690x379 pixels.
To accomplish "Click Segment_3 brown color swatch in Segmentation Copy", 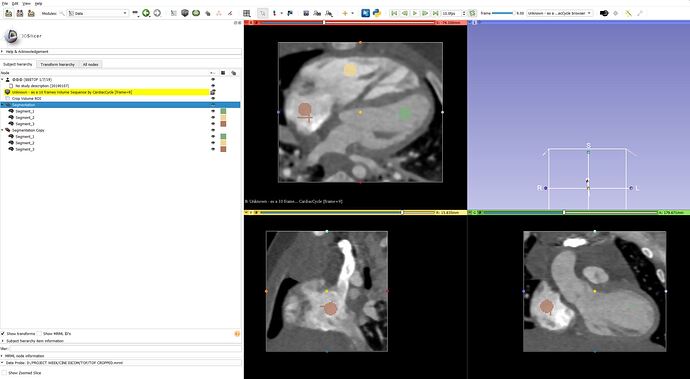I will click(x=224, y=149).
